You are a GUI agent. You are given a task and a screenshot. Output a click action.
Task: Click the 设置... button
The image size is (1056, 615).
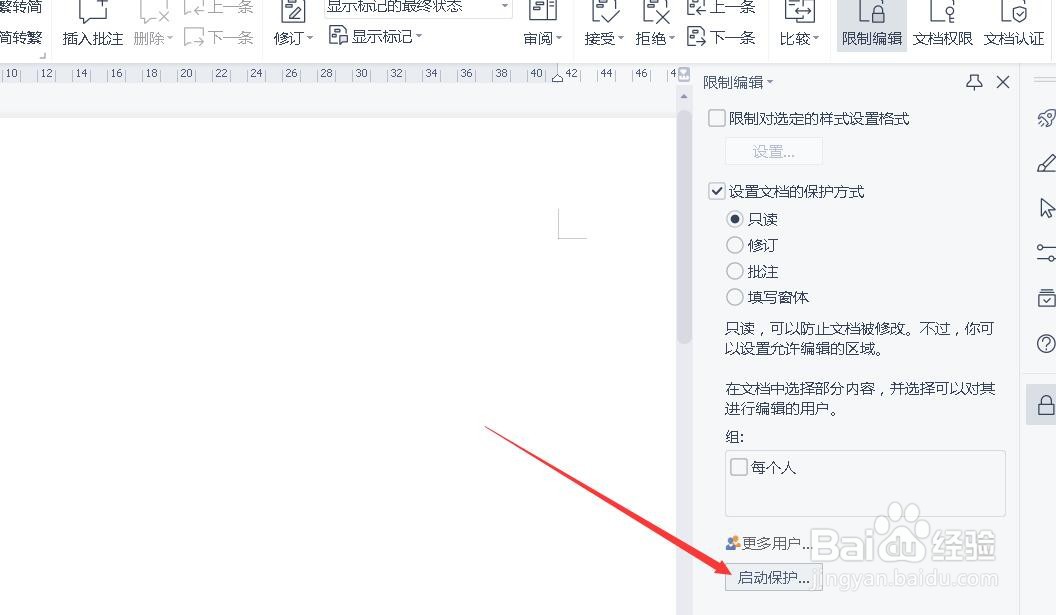[774, 152]
